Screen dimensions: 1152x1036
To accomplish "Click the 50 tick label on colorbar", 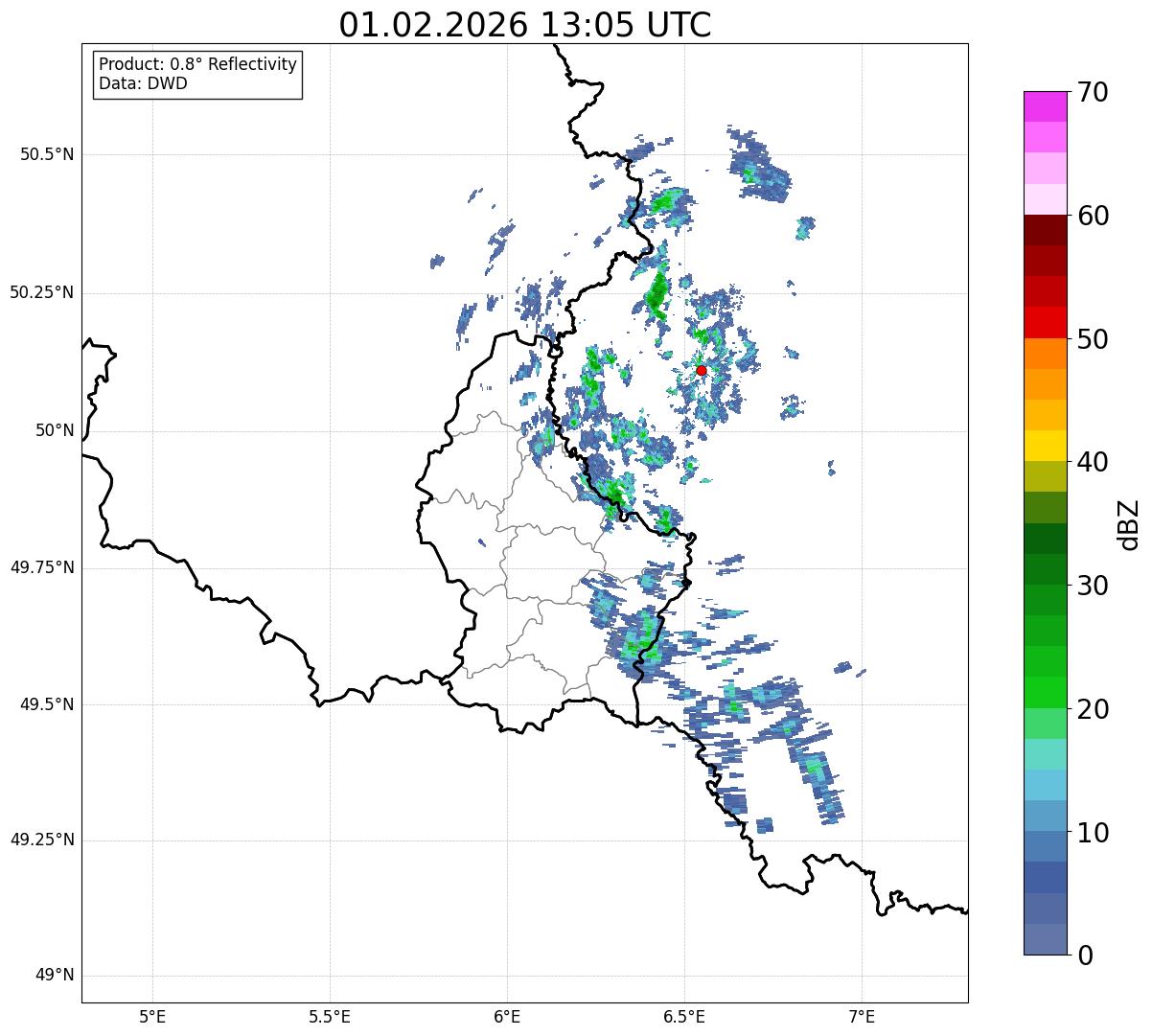I will [1093, 339].
